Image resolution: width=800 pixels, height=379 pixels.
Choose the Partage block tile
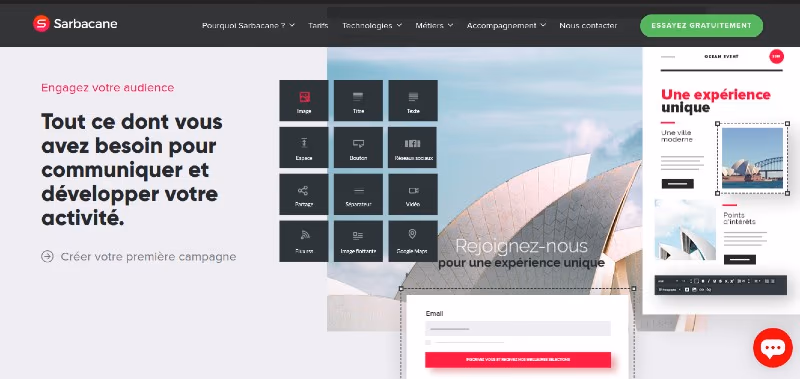pyautogui.click(x=304, y=194)
